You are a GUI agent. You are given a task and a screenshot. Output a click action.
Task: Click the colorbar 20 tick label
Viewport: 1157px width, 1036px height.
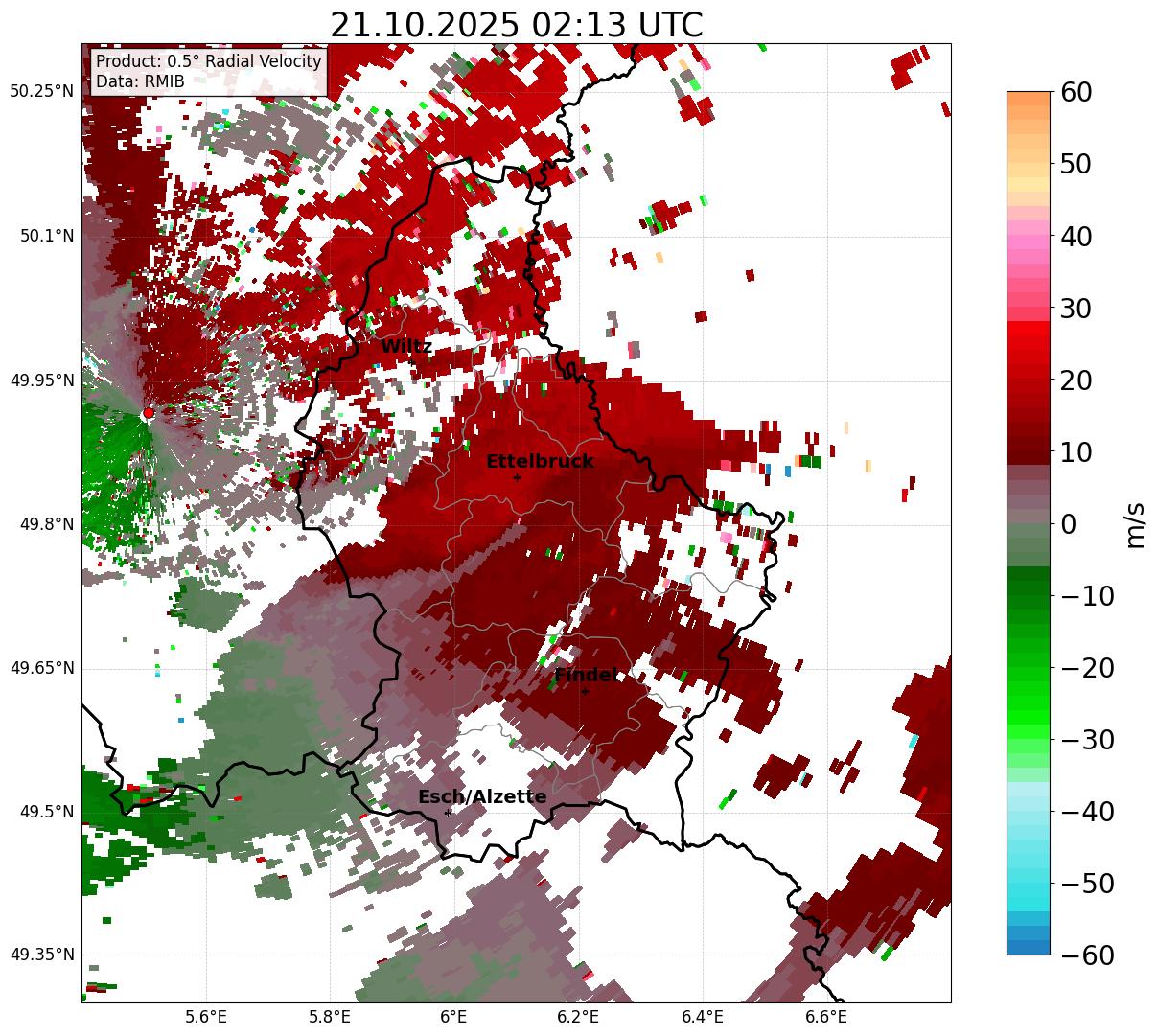pyautogui.click(x=1076, y=380)
